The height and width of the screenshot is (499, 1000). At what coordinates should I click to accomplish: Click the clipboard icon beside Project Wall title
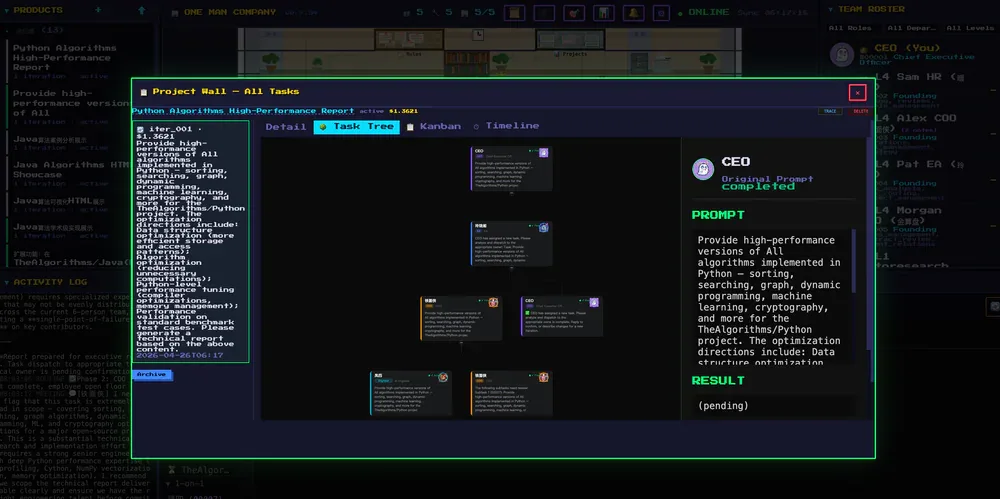(143, 92)
